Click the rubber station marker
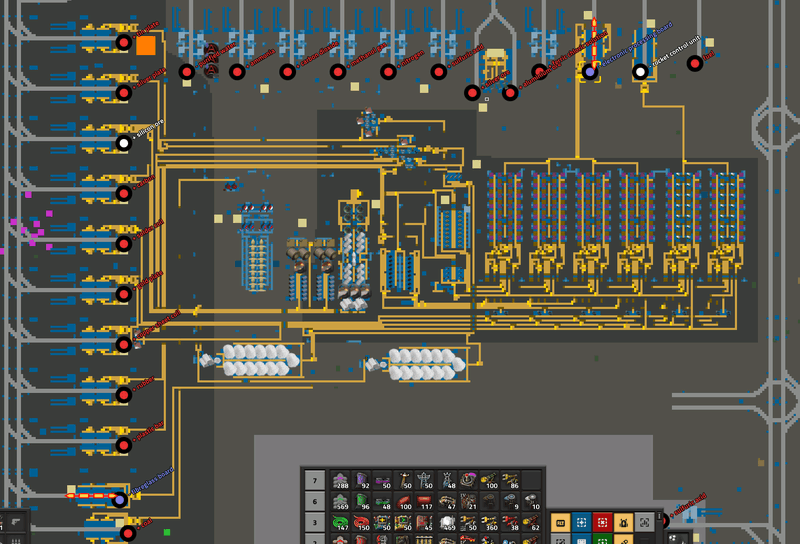 123,395
